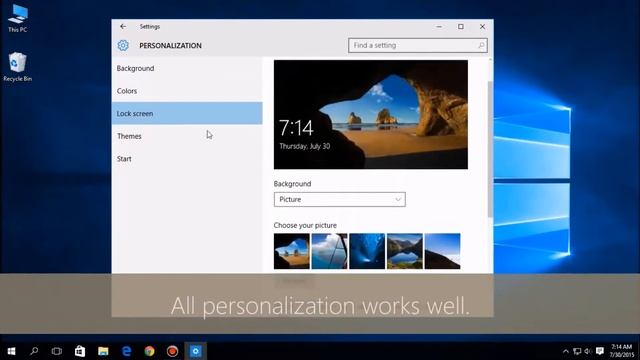Launch Google Chrome from taskbar
Image resolution: width=640 pixels, height=360 pixels.
pos(149,351)
